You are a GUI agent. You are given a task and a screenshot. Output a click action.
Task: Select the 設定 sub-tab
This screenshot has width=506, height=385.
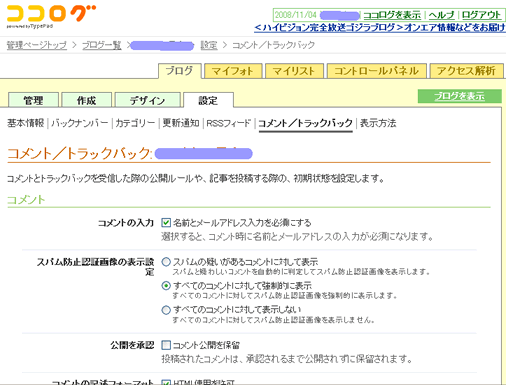208,100
